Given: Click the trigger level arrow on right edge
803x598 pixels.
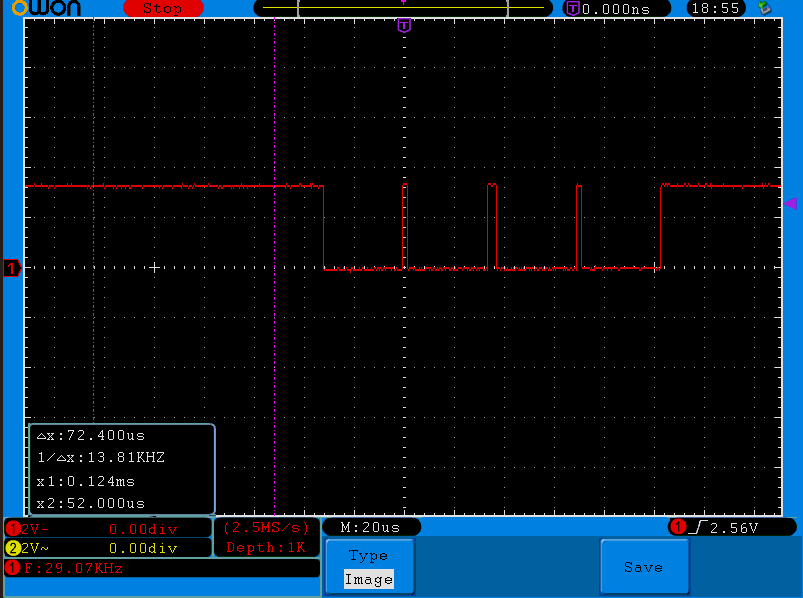Looking at the screenshot, I should [x=789, y=202].
